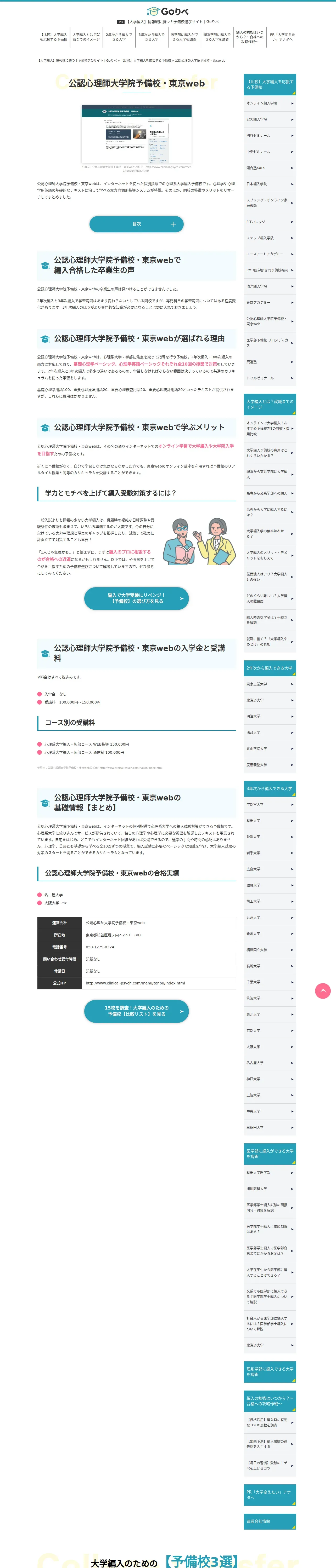Screen dimensions: 336x1568
Task: Open 青山学院大学 in sidebar
Action: (270, 749)
